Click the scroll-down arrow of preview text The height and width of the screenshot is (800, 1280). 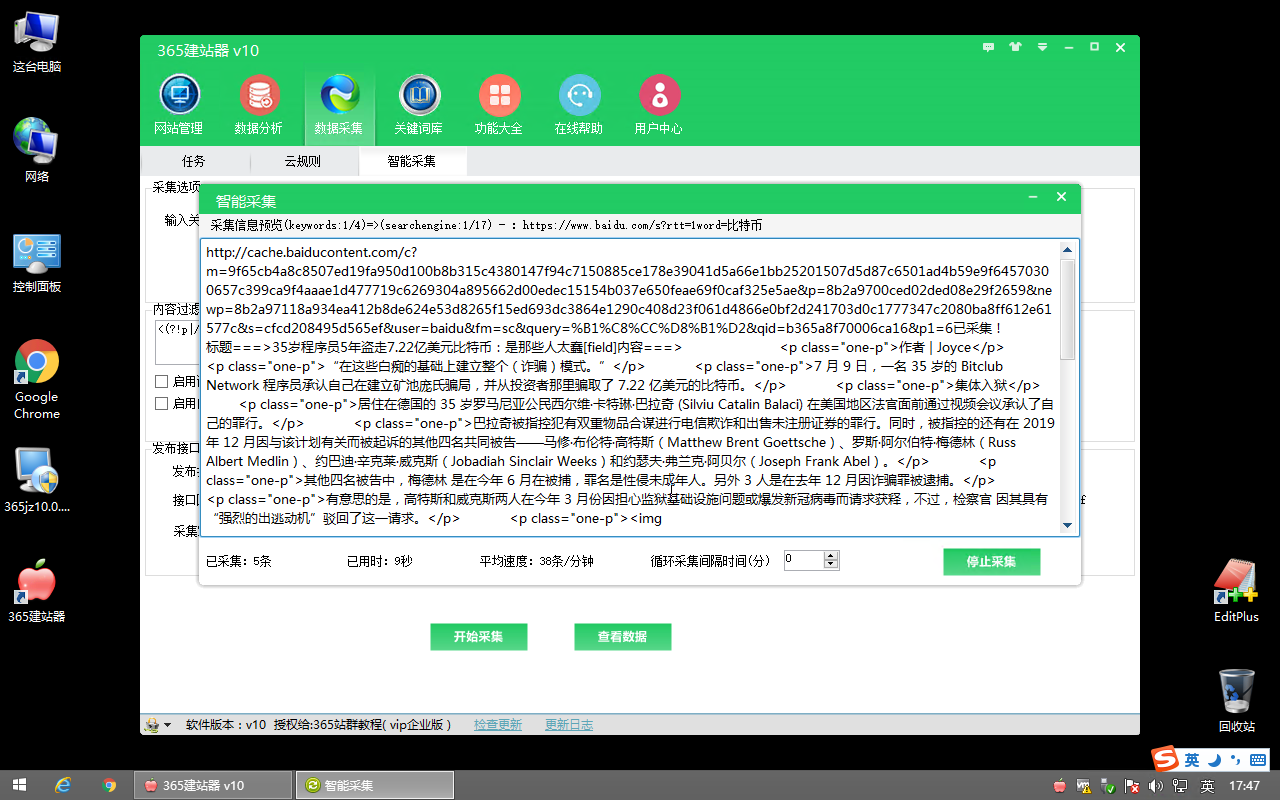coord(1067,525)
